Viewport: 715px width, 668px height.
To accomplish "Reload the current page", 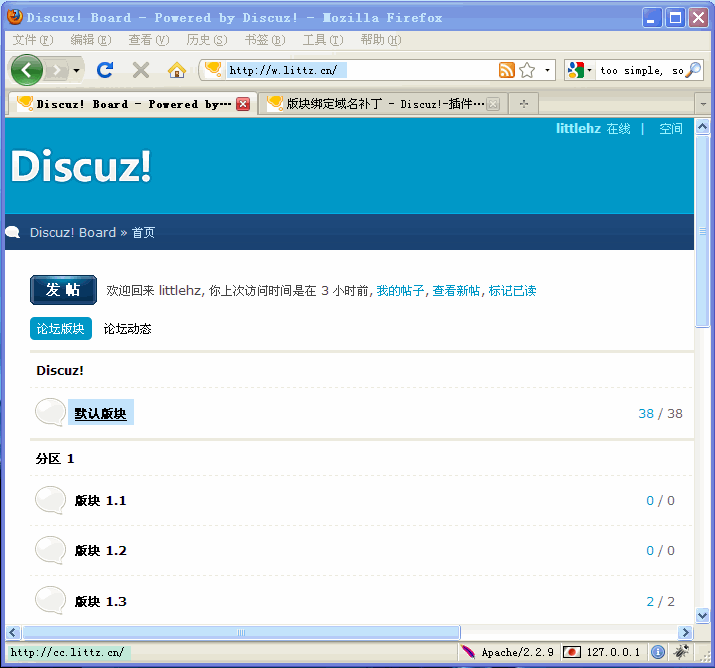I will point(105,70).
